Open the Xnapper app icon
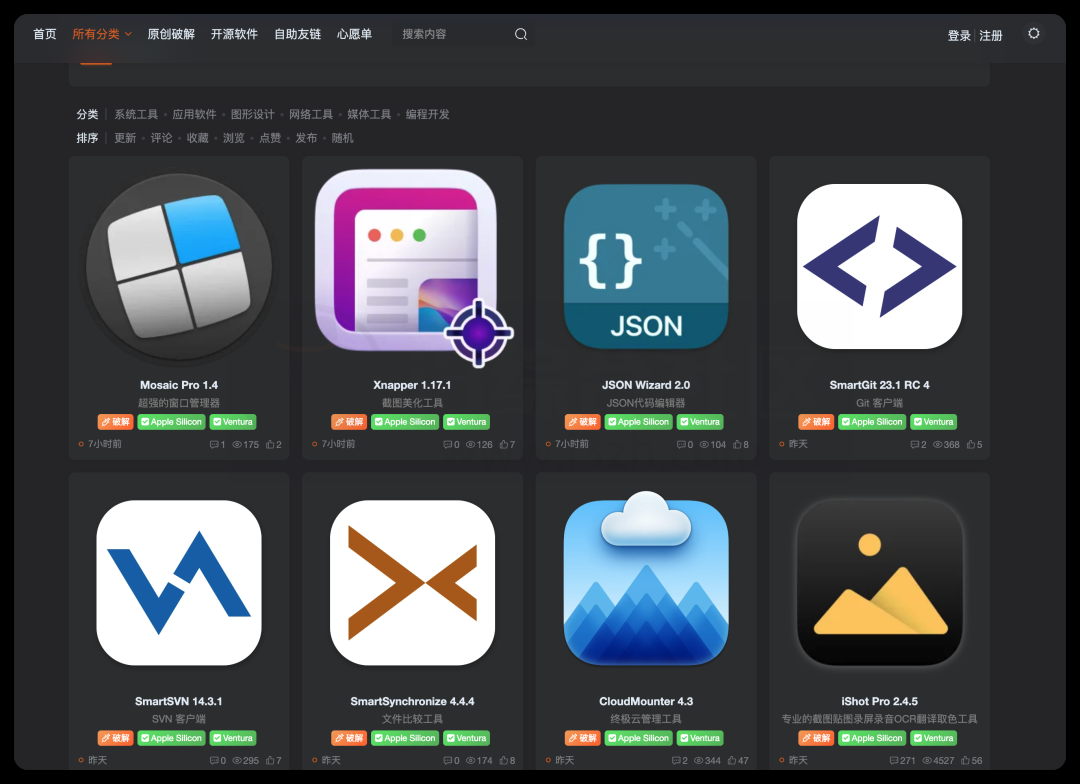The width and height of the screenshot is (1080, 784). [x=413, y=267]
